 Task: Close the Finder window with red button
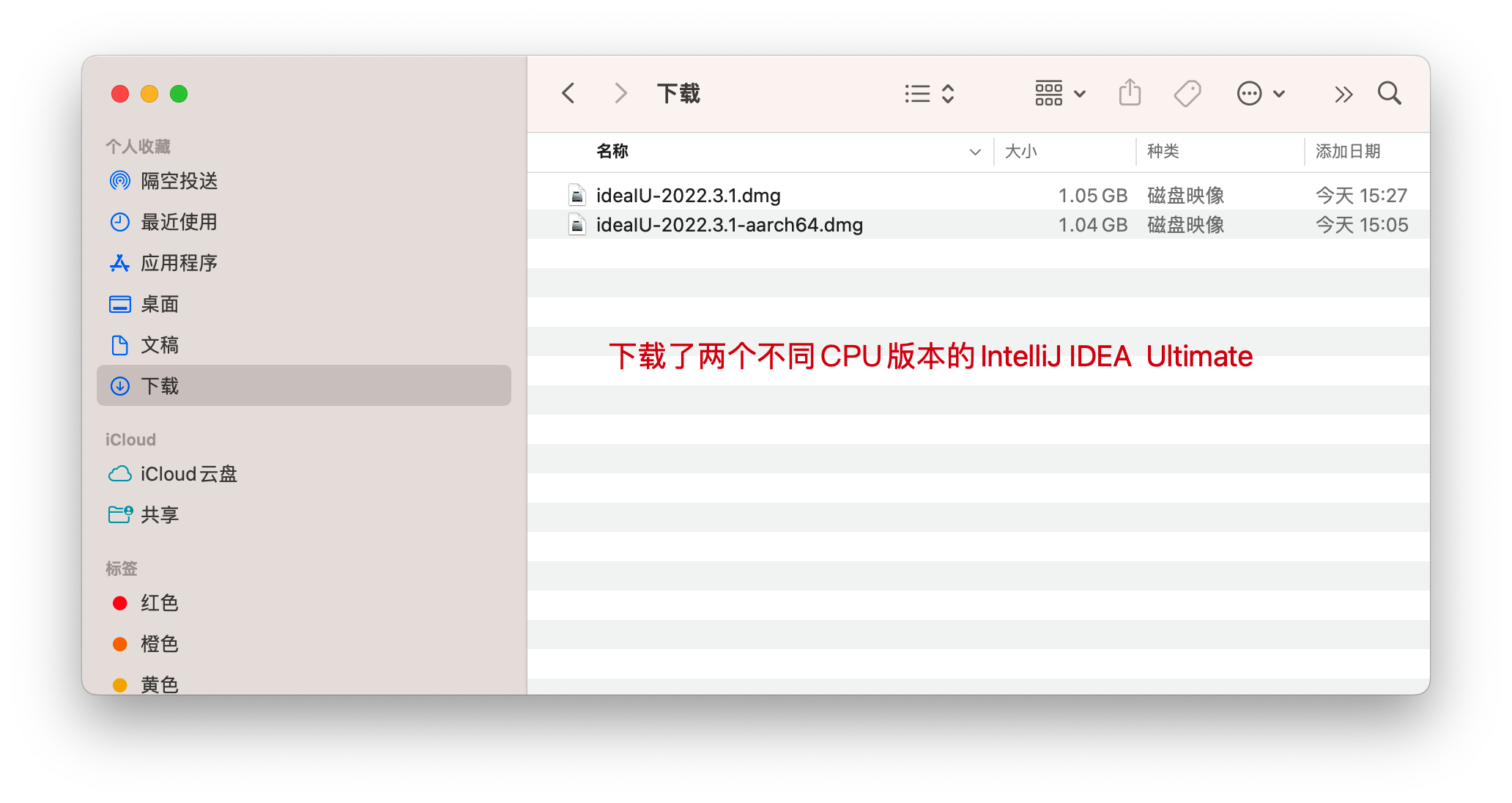coord(120,94)
